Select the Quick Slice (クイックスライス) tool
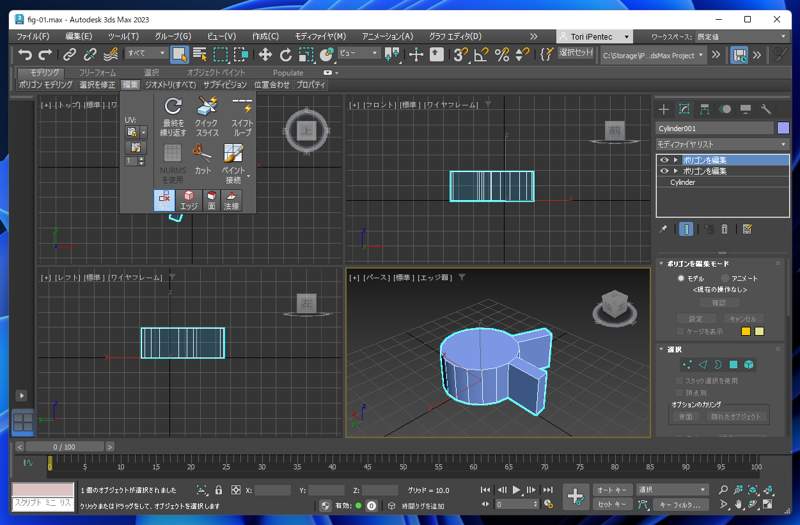Image resolution: width=800 pixels, height=525 pixels. click(x=207, y=116)
